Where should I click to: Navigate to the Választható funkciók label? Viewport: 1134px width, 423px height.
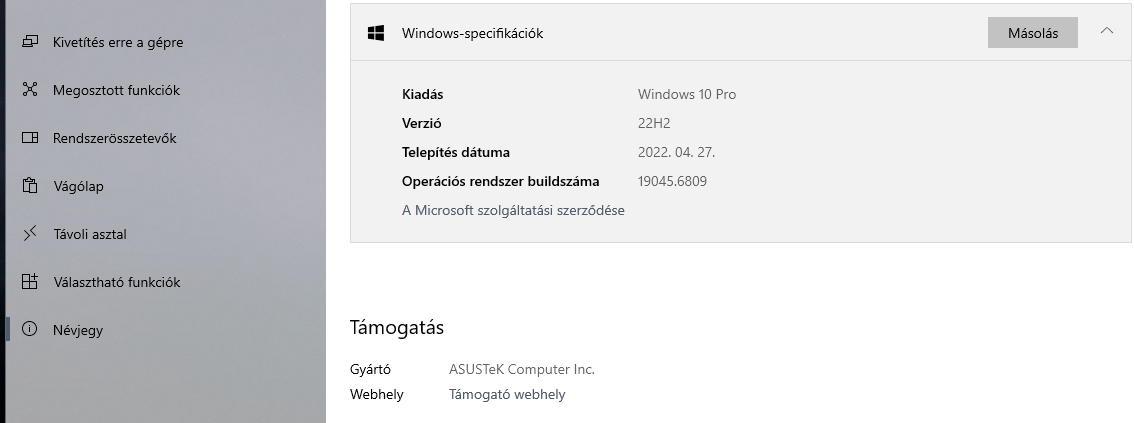click(116, 282)
